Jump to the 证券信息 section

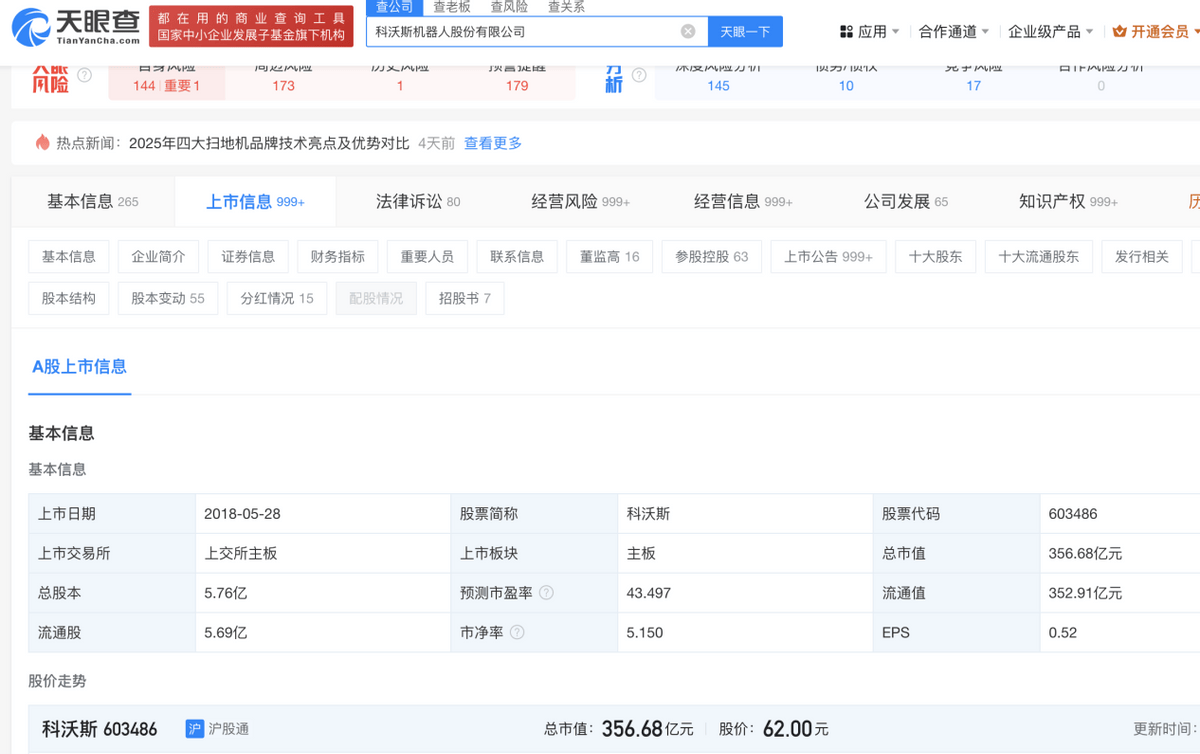(x=248, y=257)
